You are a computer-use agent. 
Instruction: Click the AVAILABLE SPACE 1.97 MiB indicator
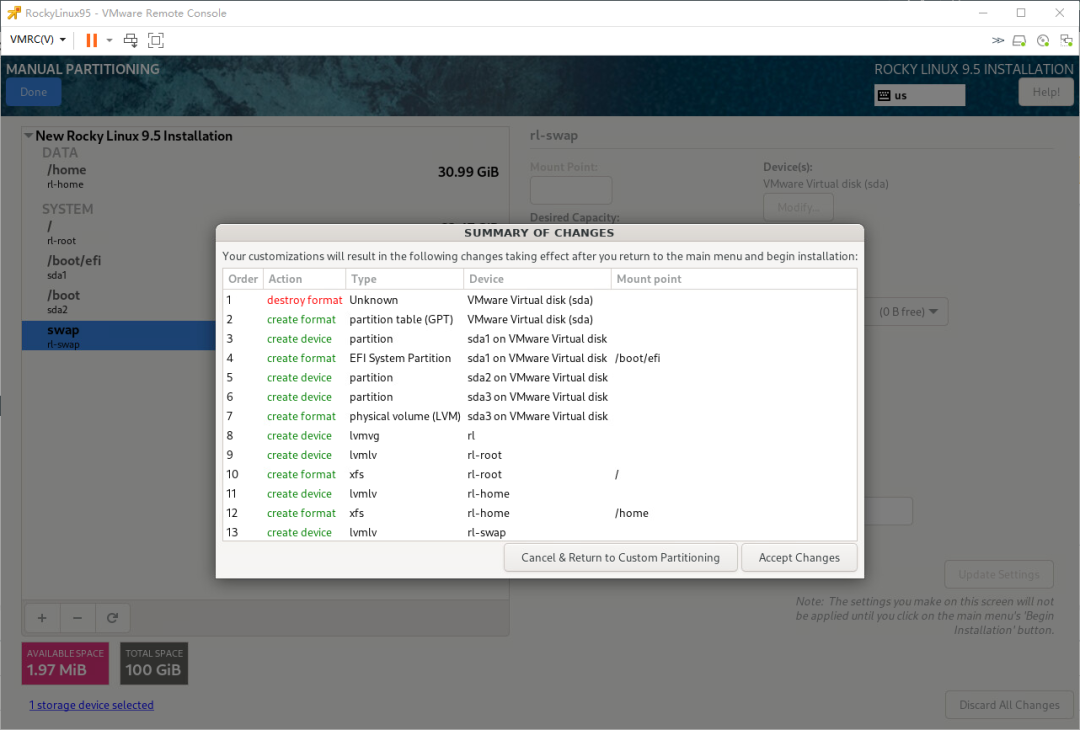[x=65, y=663]
